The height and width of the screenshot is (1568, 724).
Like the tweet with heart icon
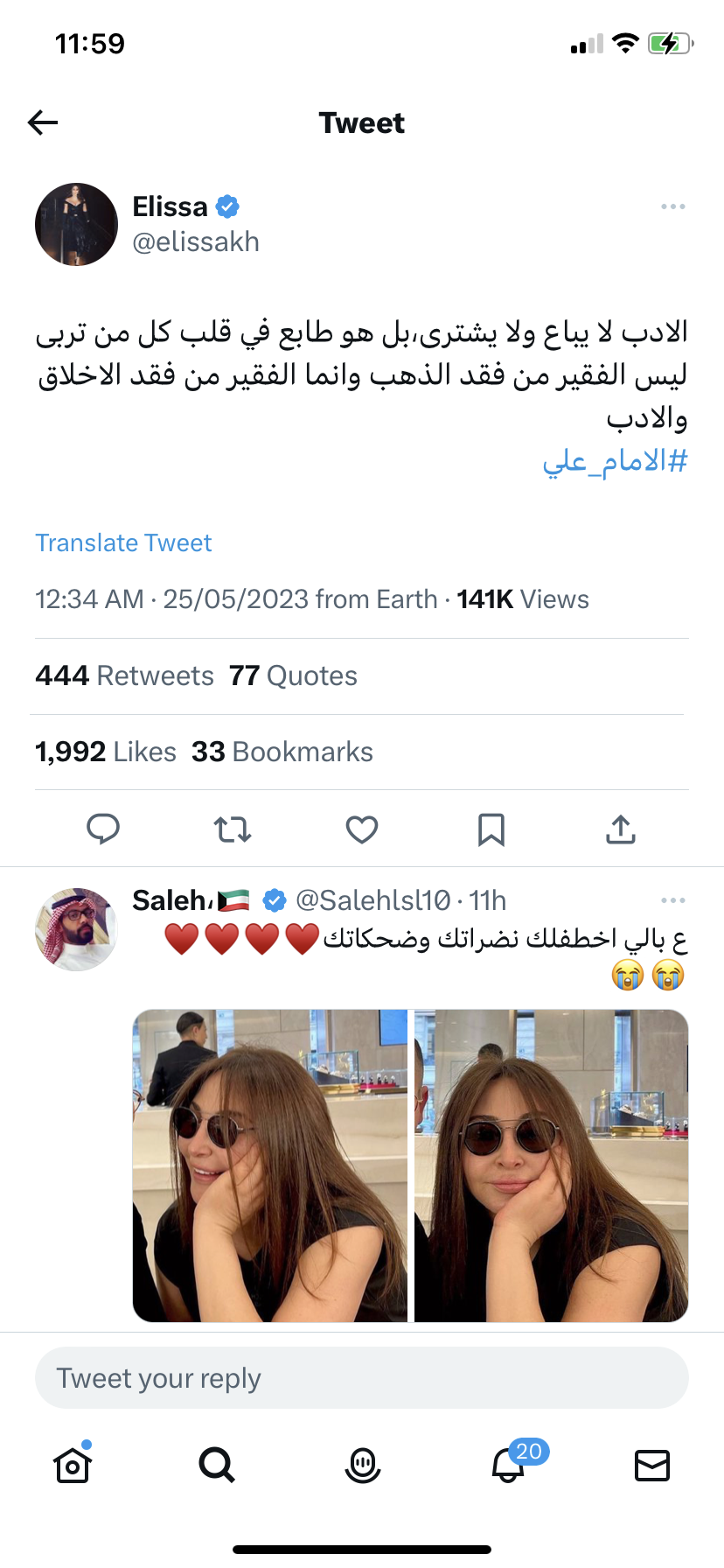point(362,829)
